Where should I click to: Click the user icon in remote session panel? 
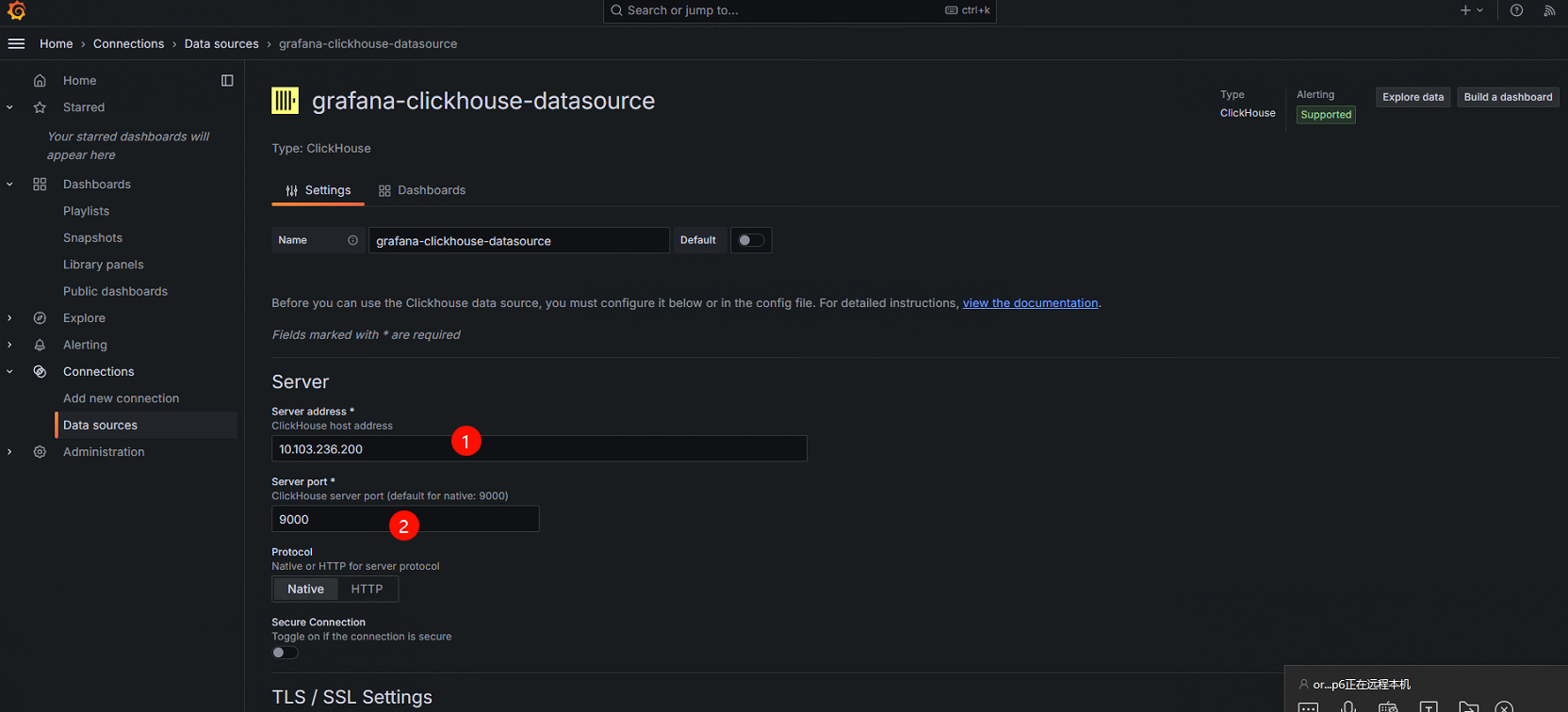[x=1303, y=685]
